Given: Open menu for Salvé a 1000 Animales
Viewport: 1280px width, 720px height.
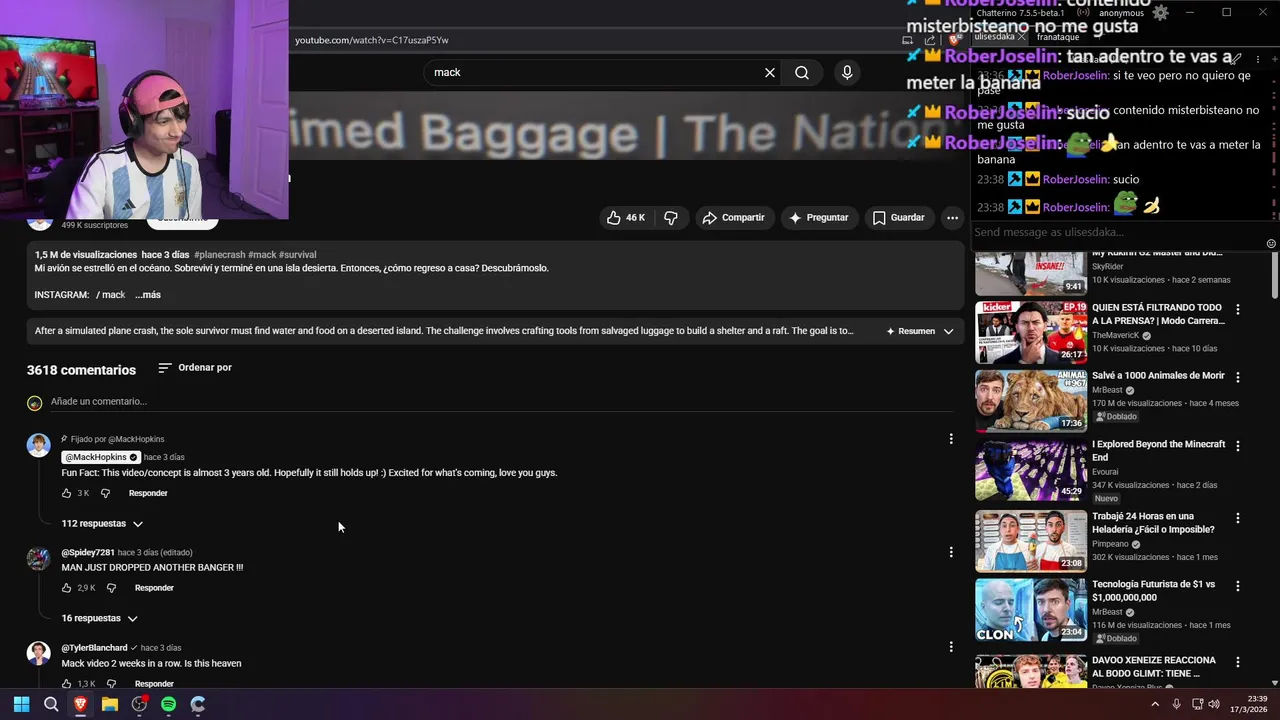Looking at the screenshot, I should [1238, 378].
